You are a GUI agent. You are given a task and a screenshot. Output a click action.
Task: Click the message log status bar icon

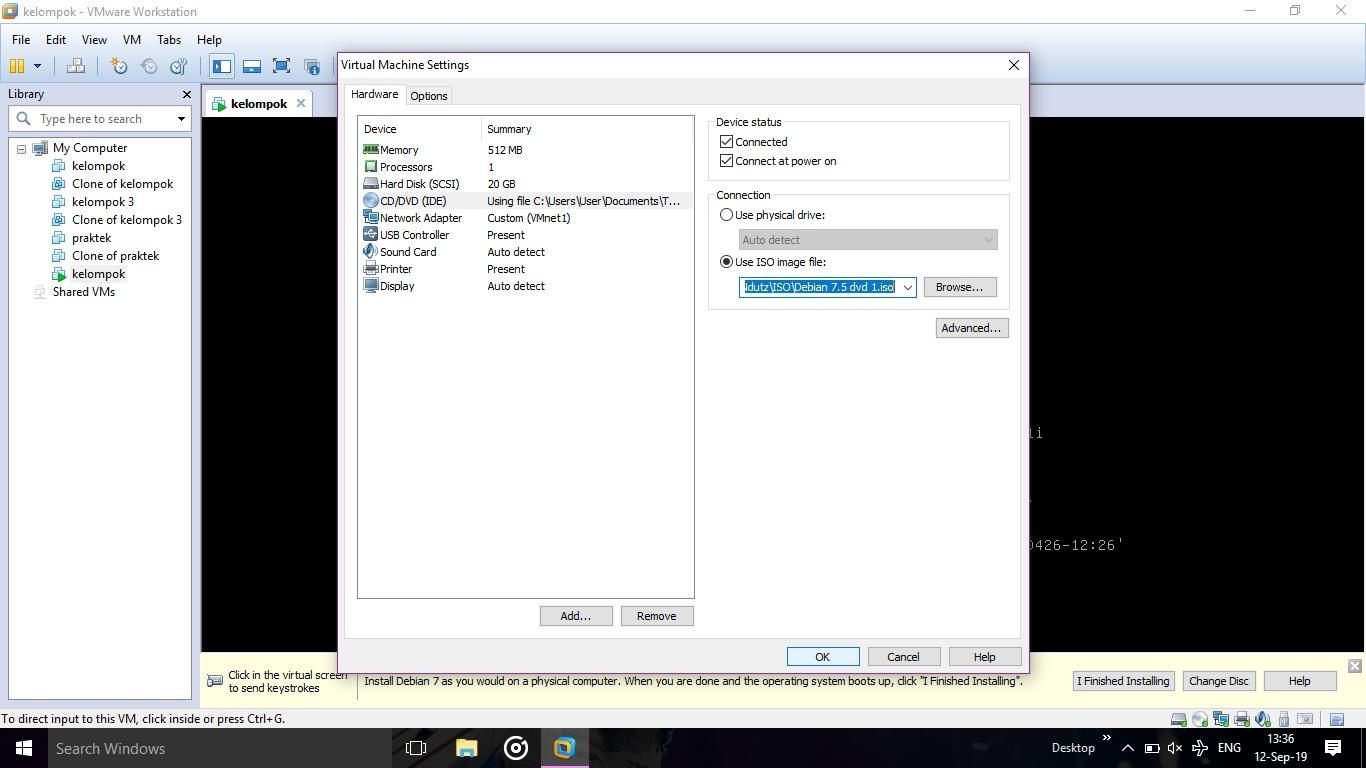point(1337,719)
